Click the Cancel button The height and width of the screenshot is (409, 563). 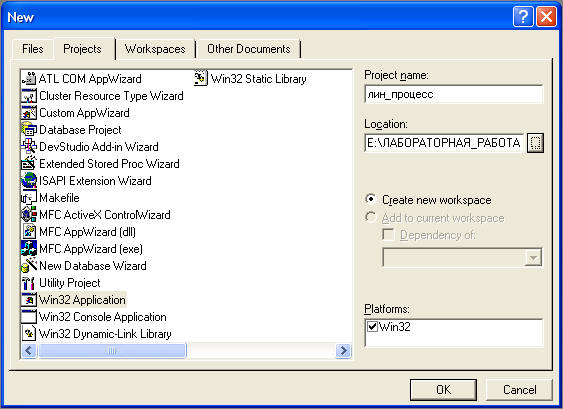coord(520,390)
